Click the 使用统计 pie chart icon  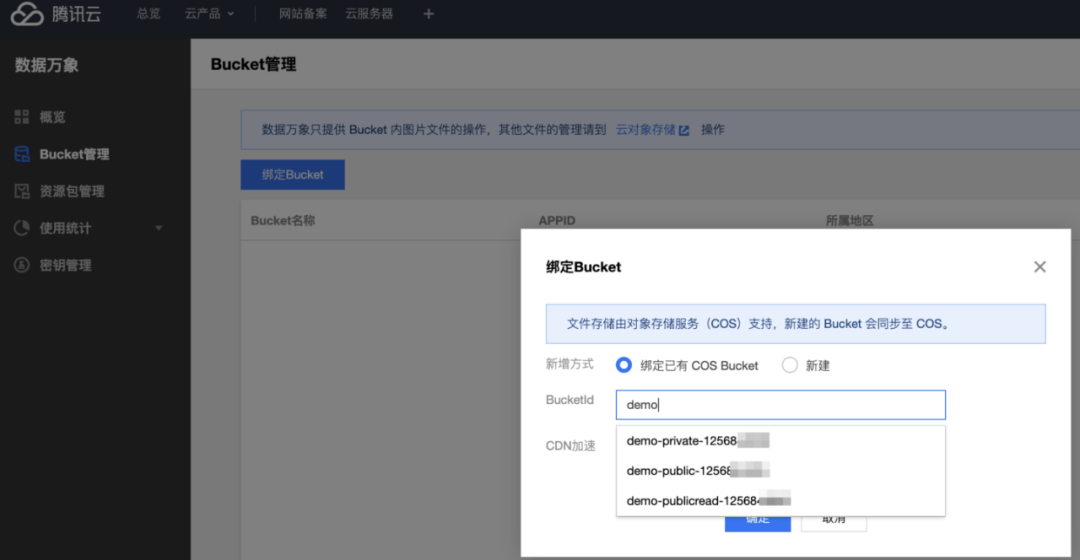(22, 228)
